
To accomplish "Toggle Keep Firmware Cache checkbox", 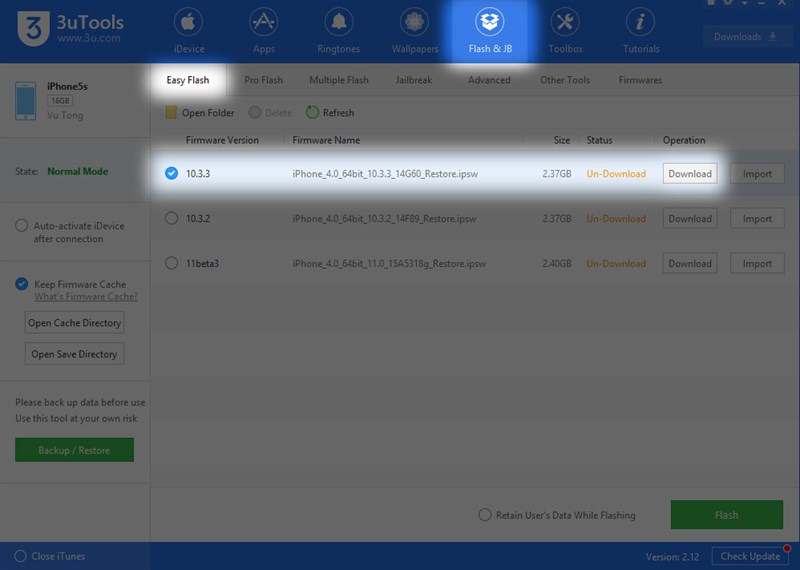I will [x=22, y=285].
